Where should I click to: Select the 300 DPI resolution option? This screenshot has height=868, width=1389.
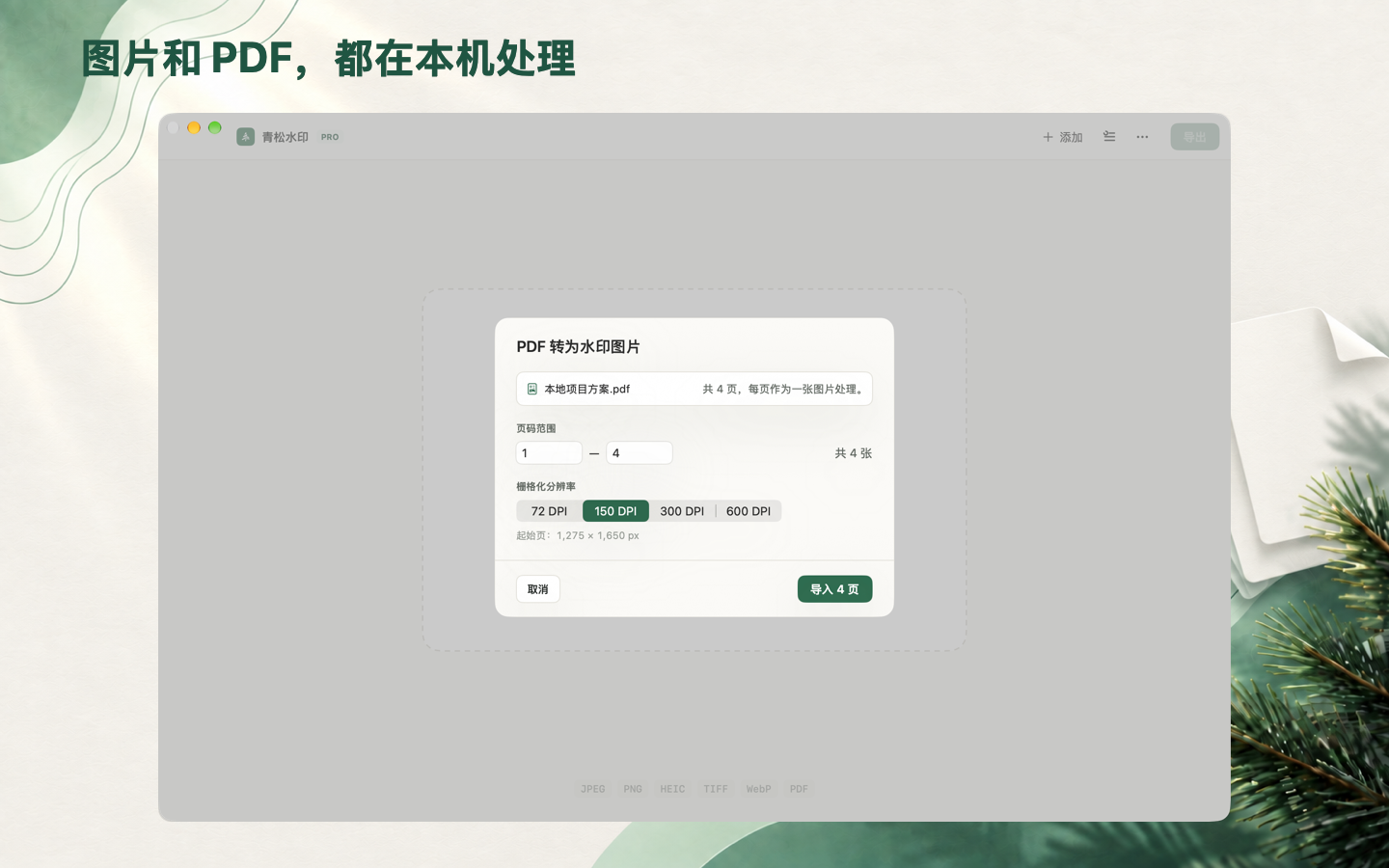click(x=682, y=511)
